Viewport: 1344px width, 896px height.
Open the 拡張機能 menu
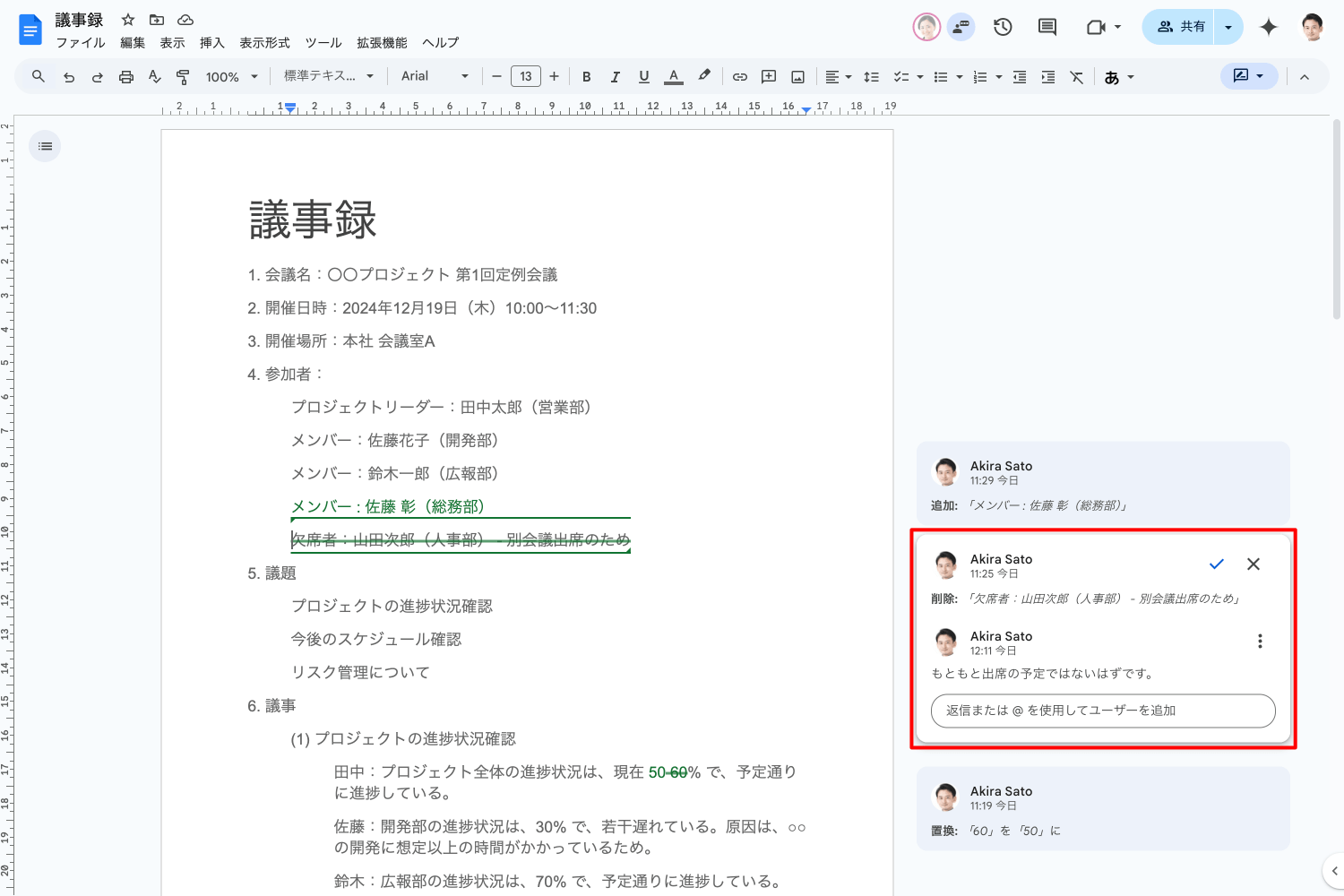tap(382, 43)
